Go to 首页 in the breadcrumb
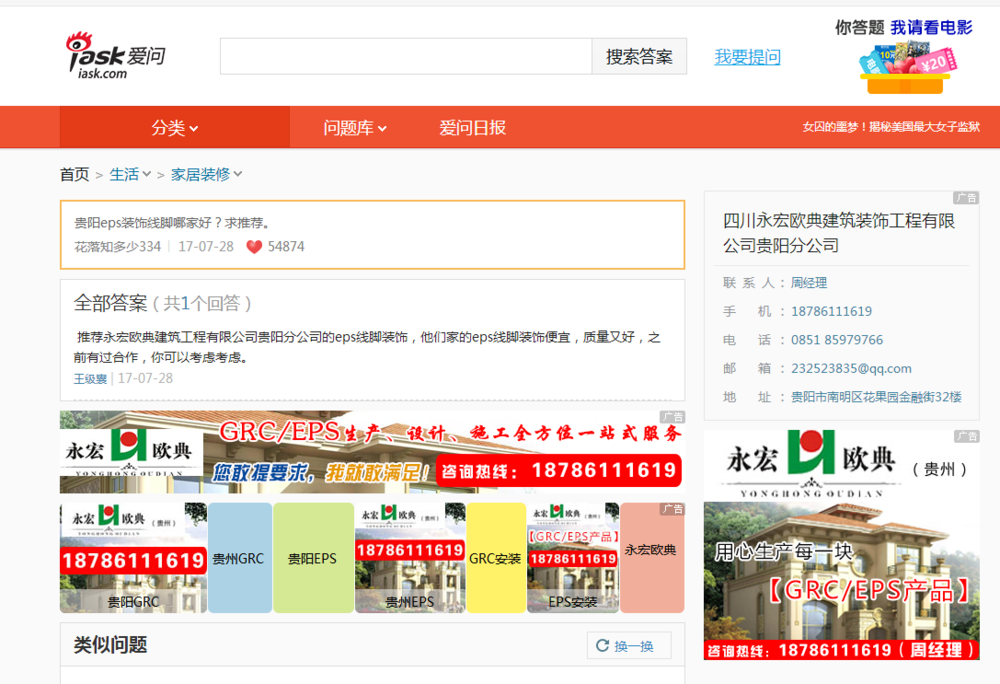1000x684 pixels. [x=75, y=174]
